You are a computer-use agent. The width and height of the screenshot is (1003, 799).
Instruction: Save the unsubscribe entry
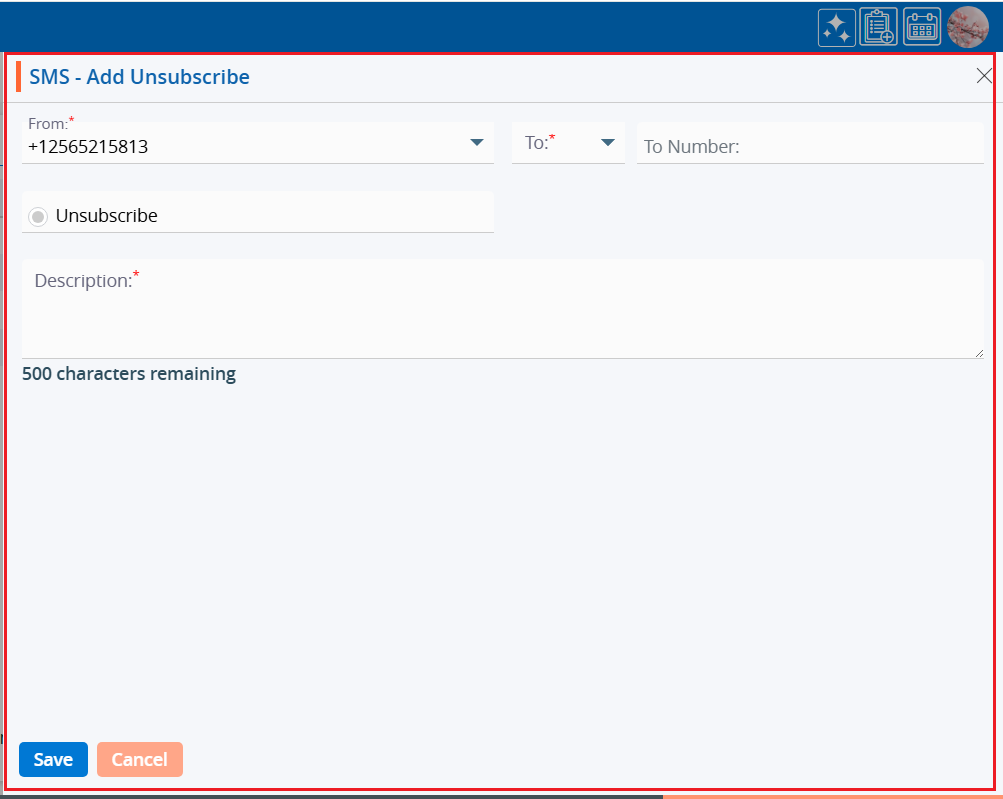point(53,760)
